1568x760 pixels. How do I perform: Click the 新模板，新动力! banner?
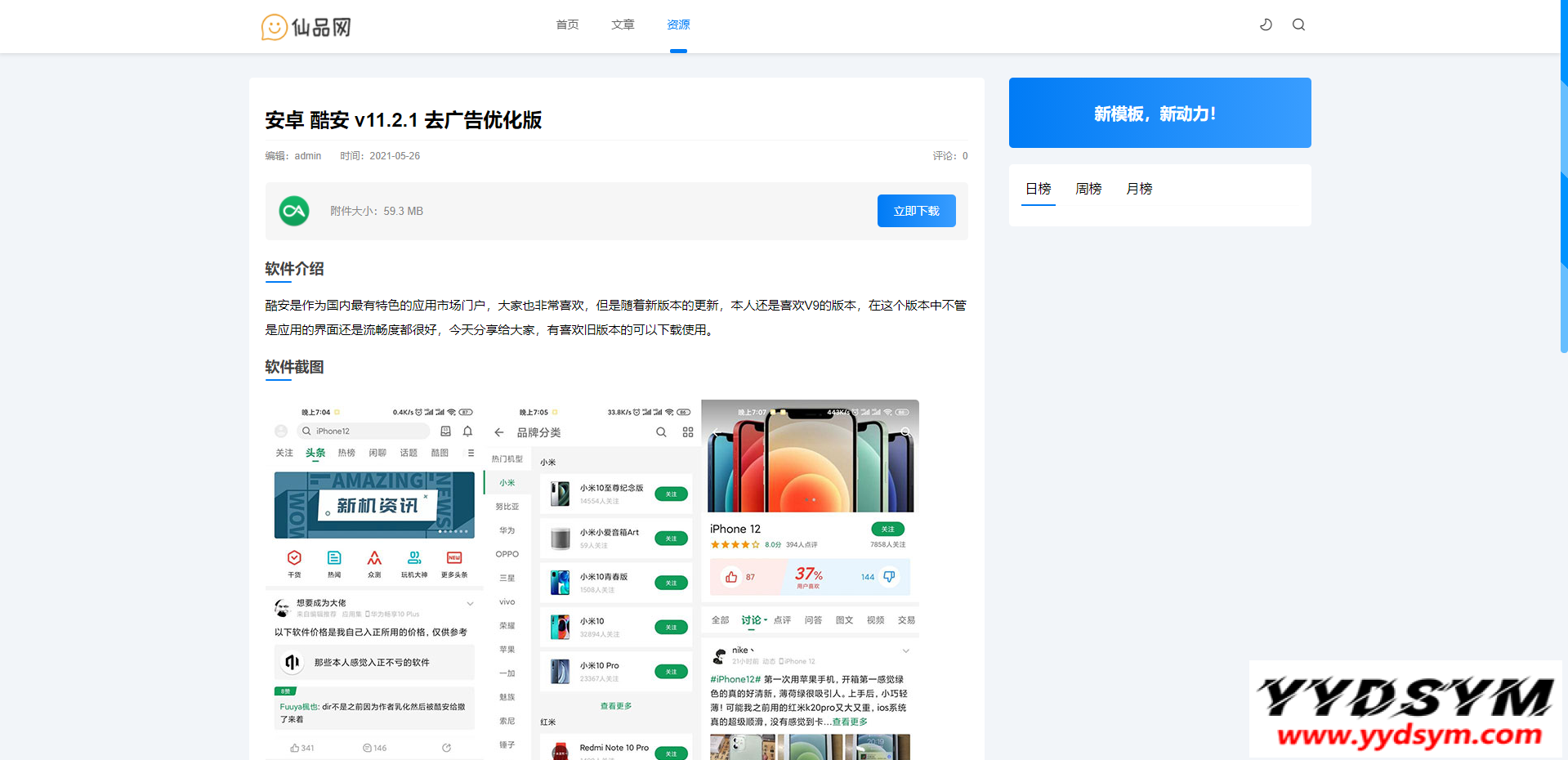(1159, 113)
